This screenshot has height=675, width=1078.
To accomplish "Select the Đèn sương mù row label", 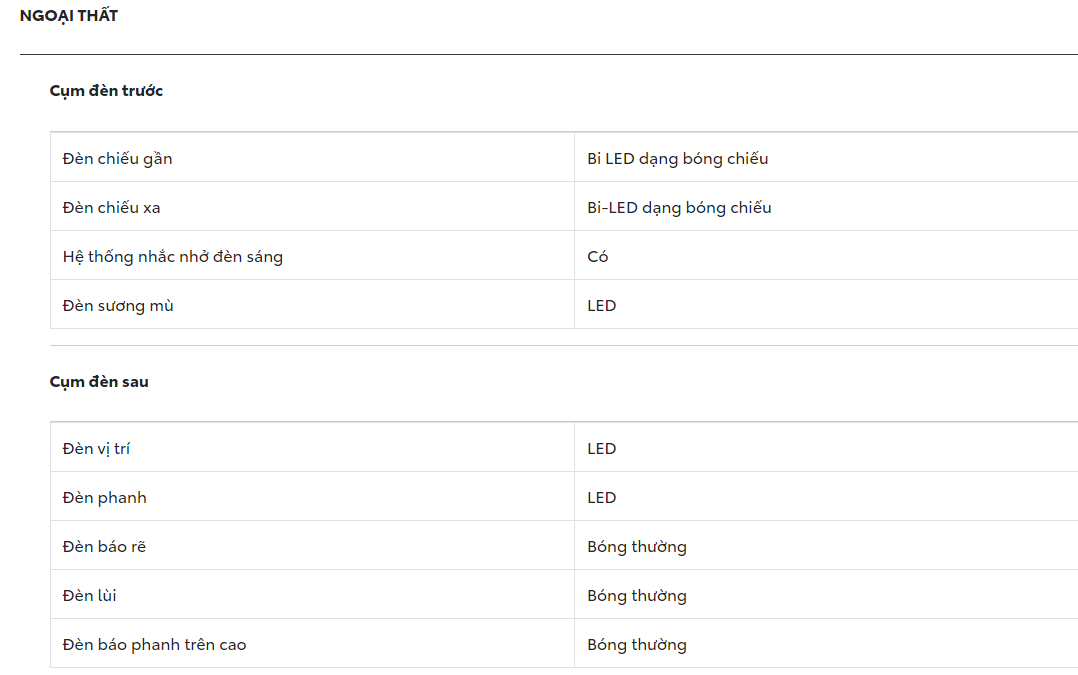I will pyautogui.click(x=118, y=306).
